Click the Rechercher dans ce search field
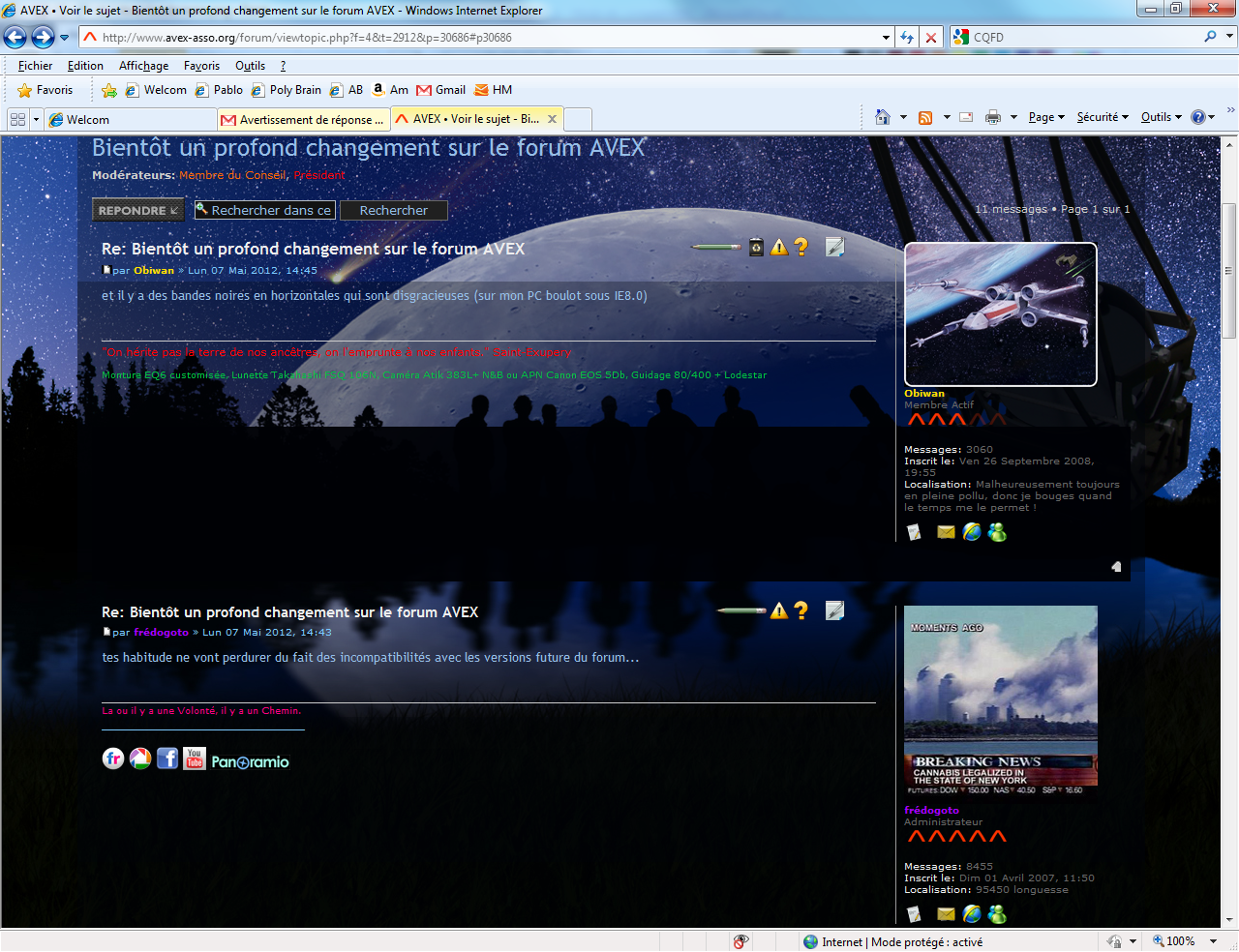Screen dimensions: 1239x952 point(265,210)
